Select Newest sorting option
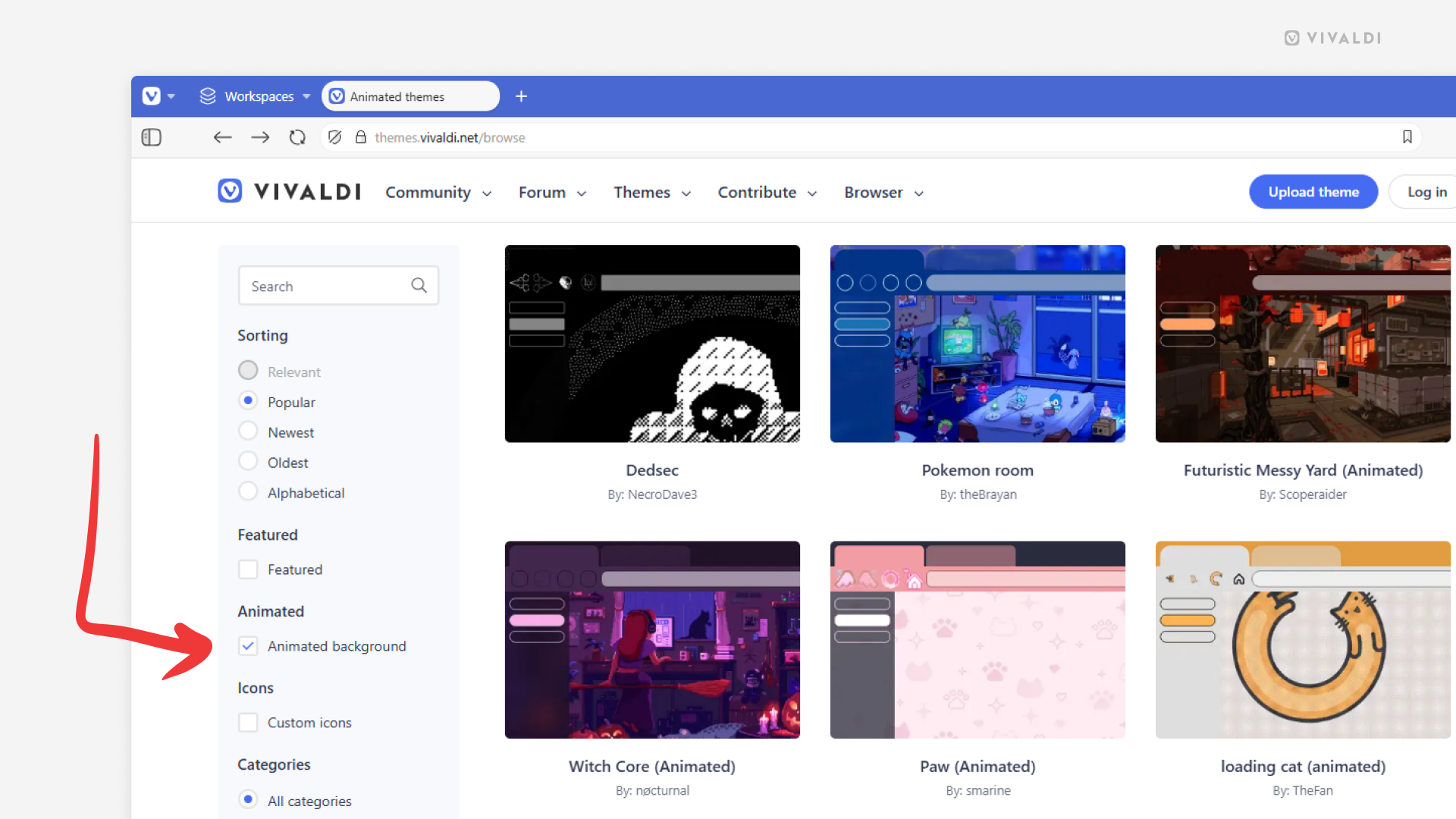The height and width of the screenshot is (819, 1456). [x=248, y=431]
